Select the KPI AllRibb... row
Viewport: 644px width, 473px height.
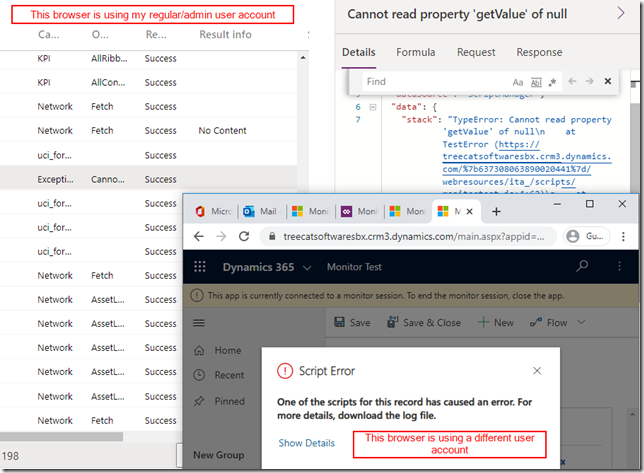click(x=148, y=58)
